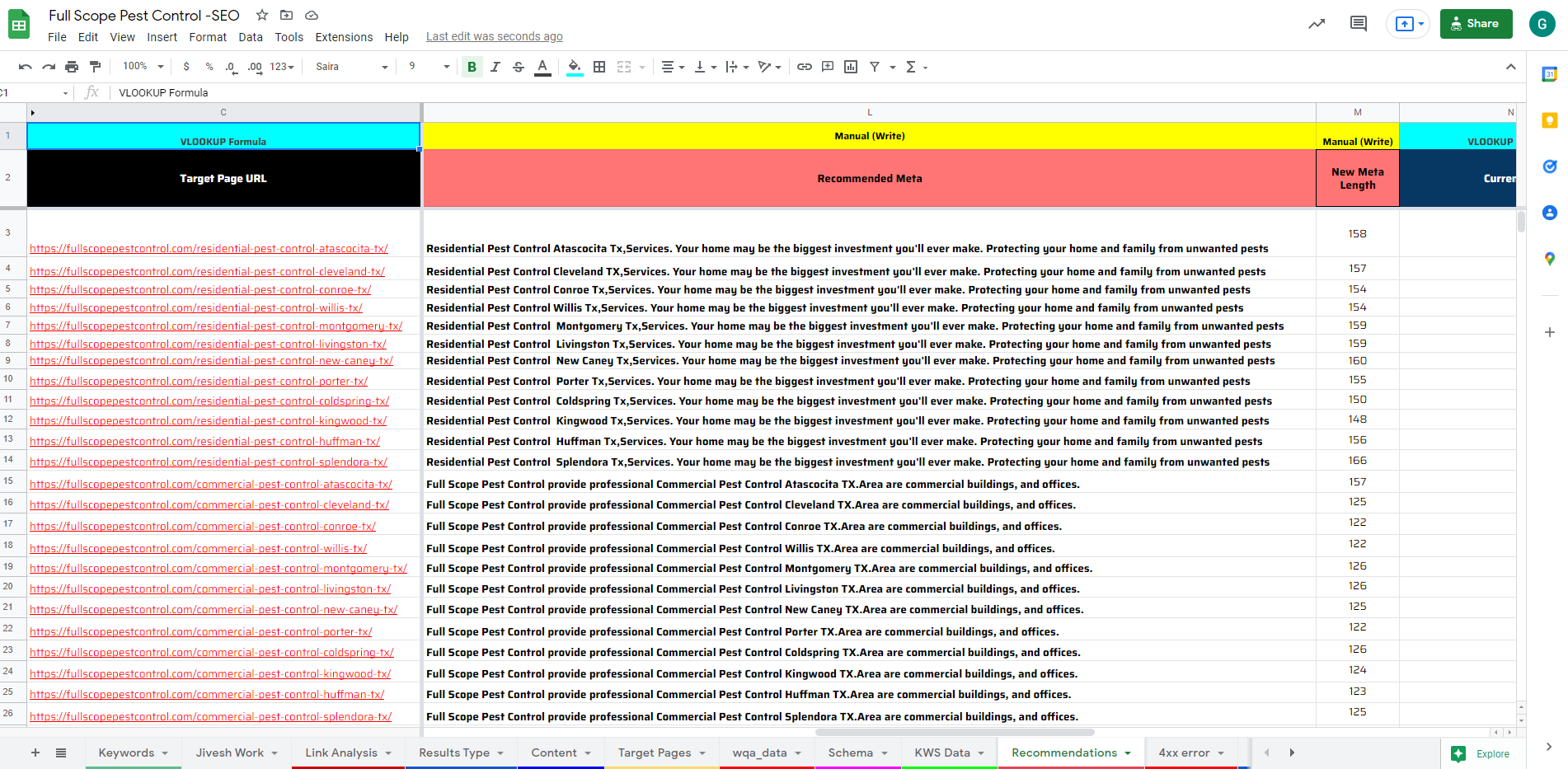Click the Insert link icon

pos(805,67)
